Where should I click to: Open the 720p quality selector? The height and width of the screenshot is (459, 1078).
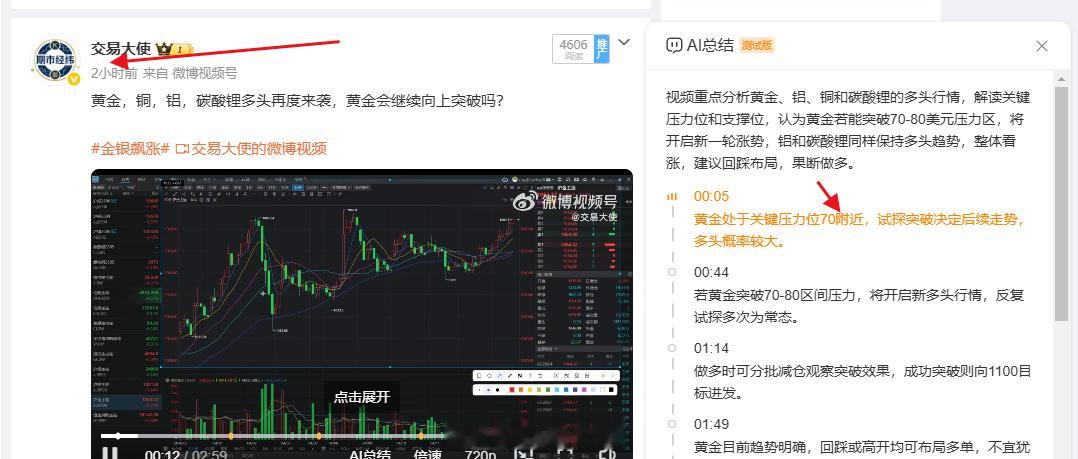coord(481,455)
